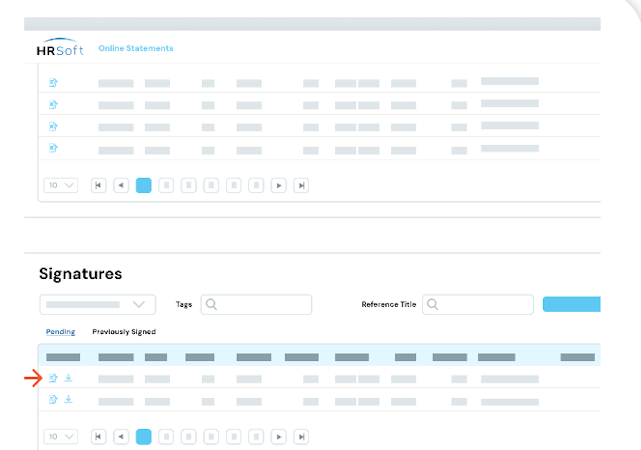Jump to first page in upper table pager
This screenshot has height=450, width=641.
click(99, 186)
